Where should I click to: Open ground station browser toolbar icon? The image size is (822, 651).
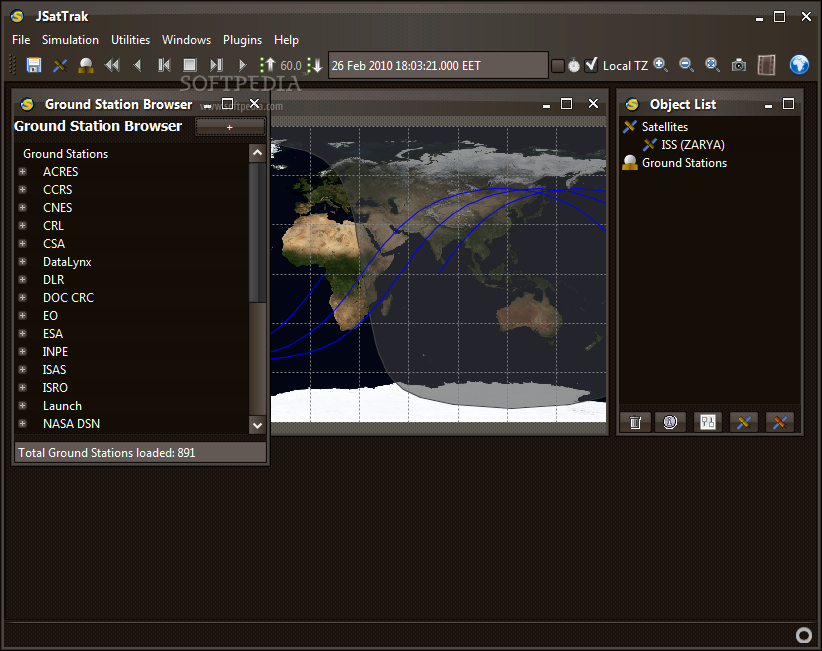tap(85, 65)
